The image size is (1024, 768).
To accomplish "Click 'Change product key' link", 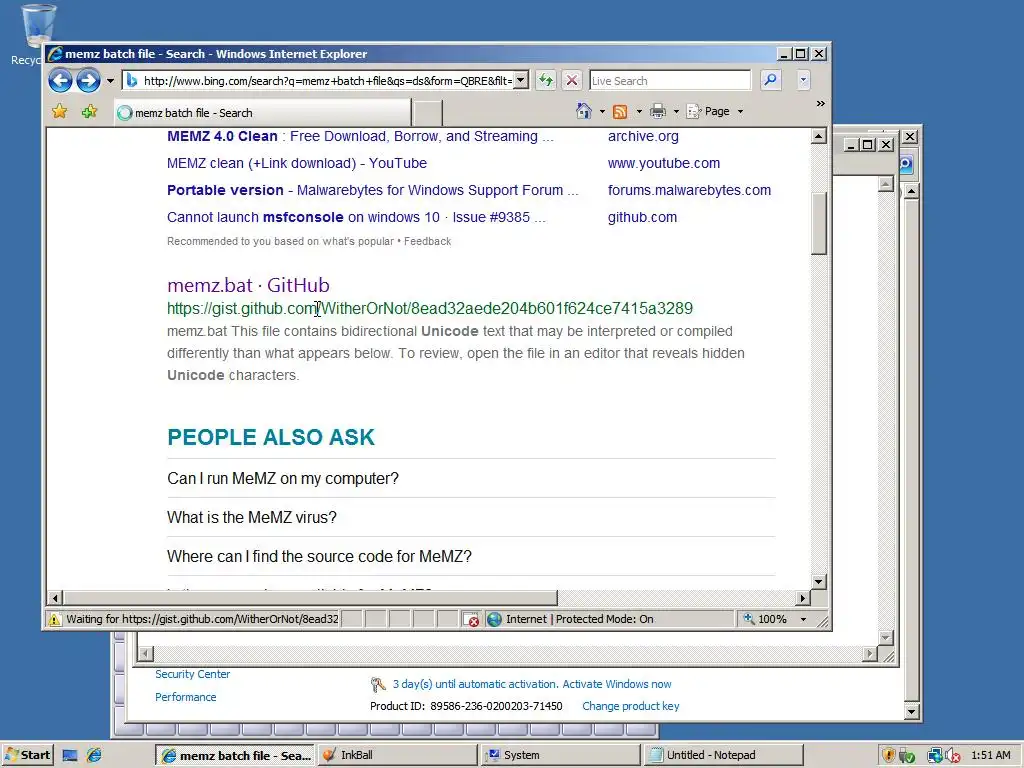I will pos(630,706).
